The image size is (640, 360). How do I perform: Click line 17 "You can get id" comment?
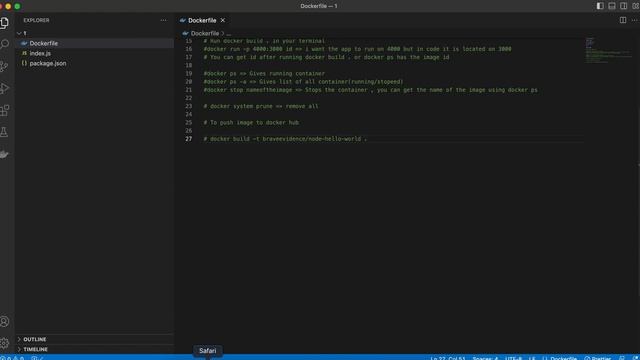(x=326, y=57)
